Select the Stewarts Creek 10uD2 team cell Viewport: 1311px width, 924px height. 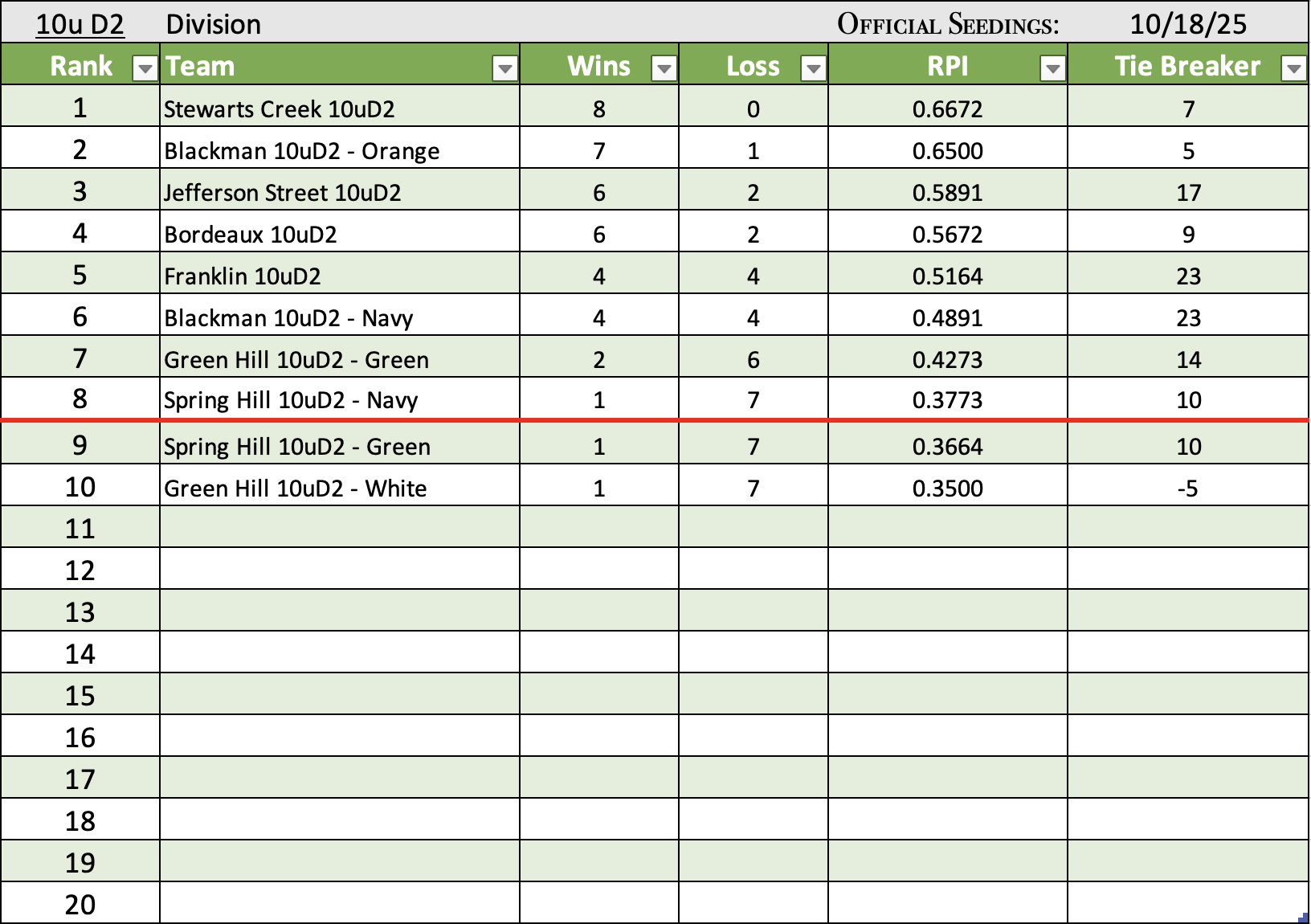[279, 109]
